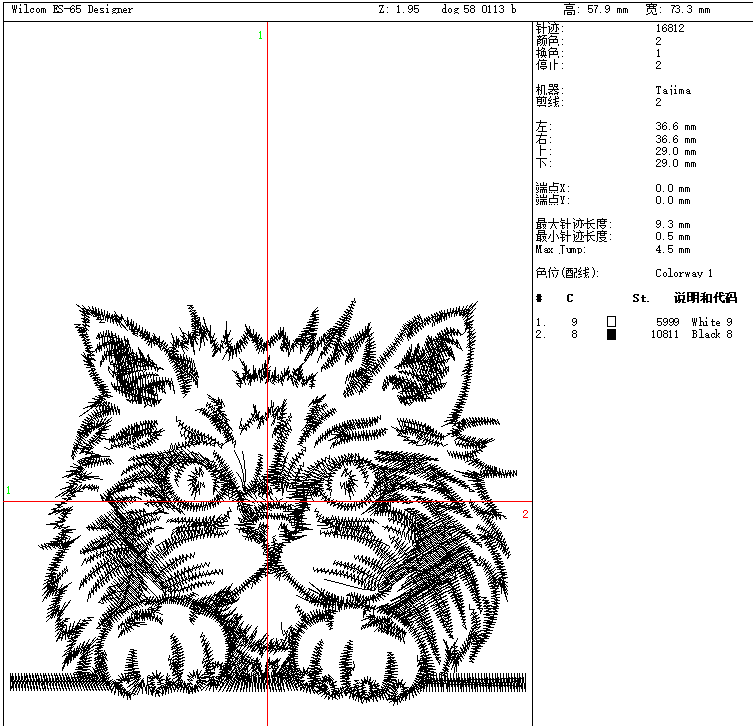
Task: Click the cat's nose in the design
Action: [267, 527]
